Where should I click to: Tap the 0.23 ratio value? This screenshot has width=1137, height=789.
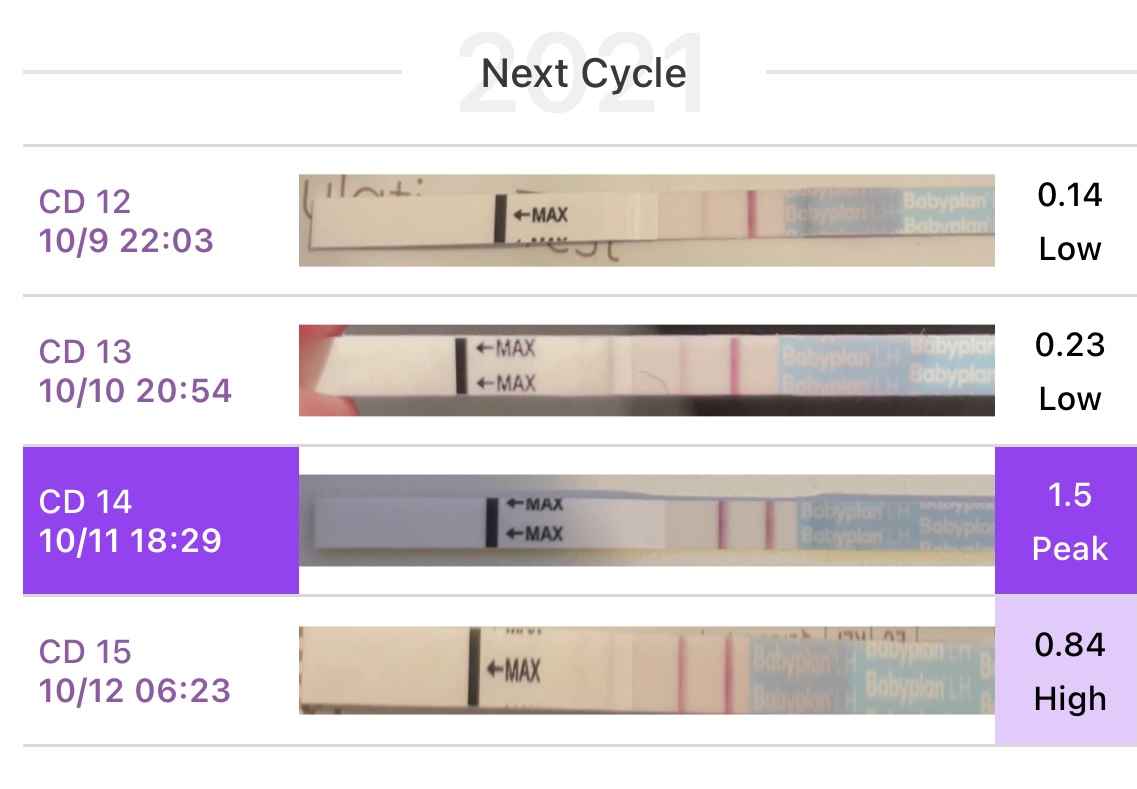point(1069,345)
